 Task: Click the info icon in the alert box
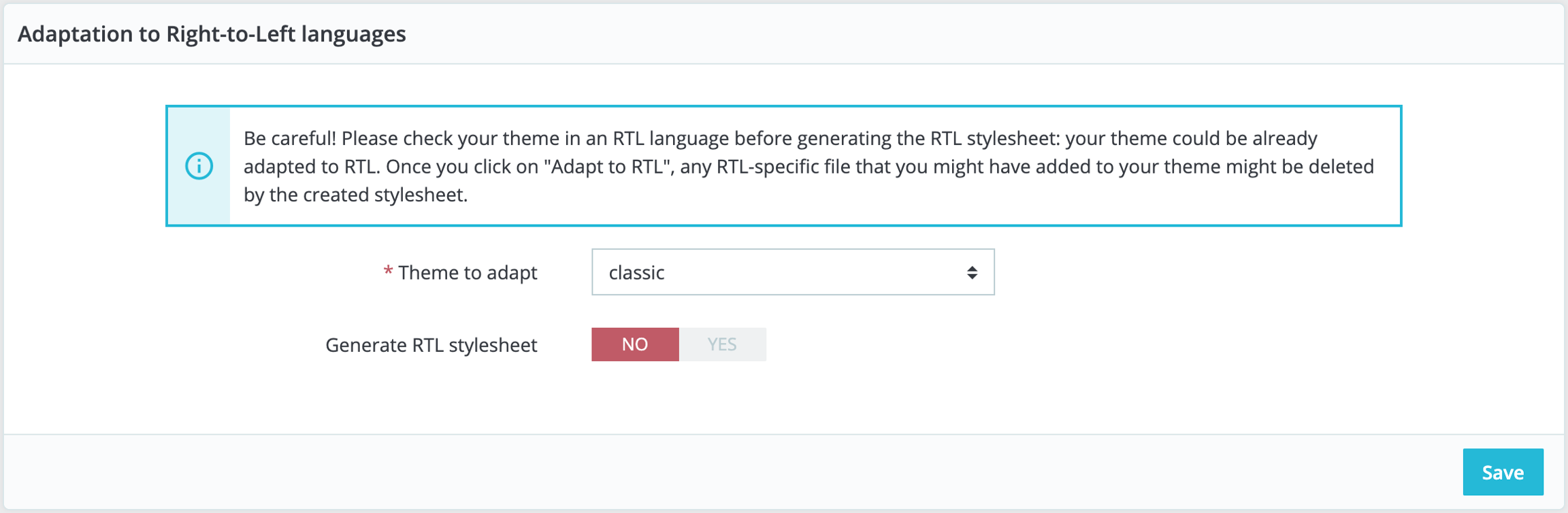(x=199, y=166)
